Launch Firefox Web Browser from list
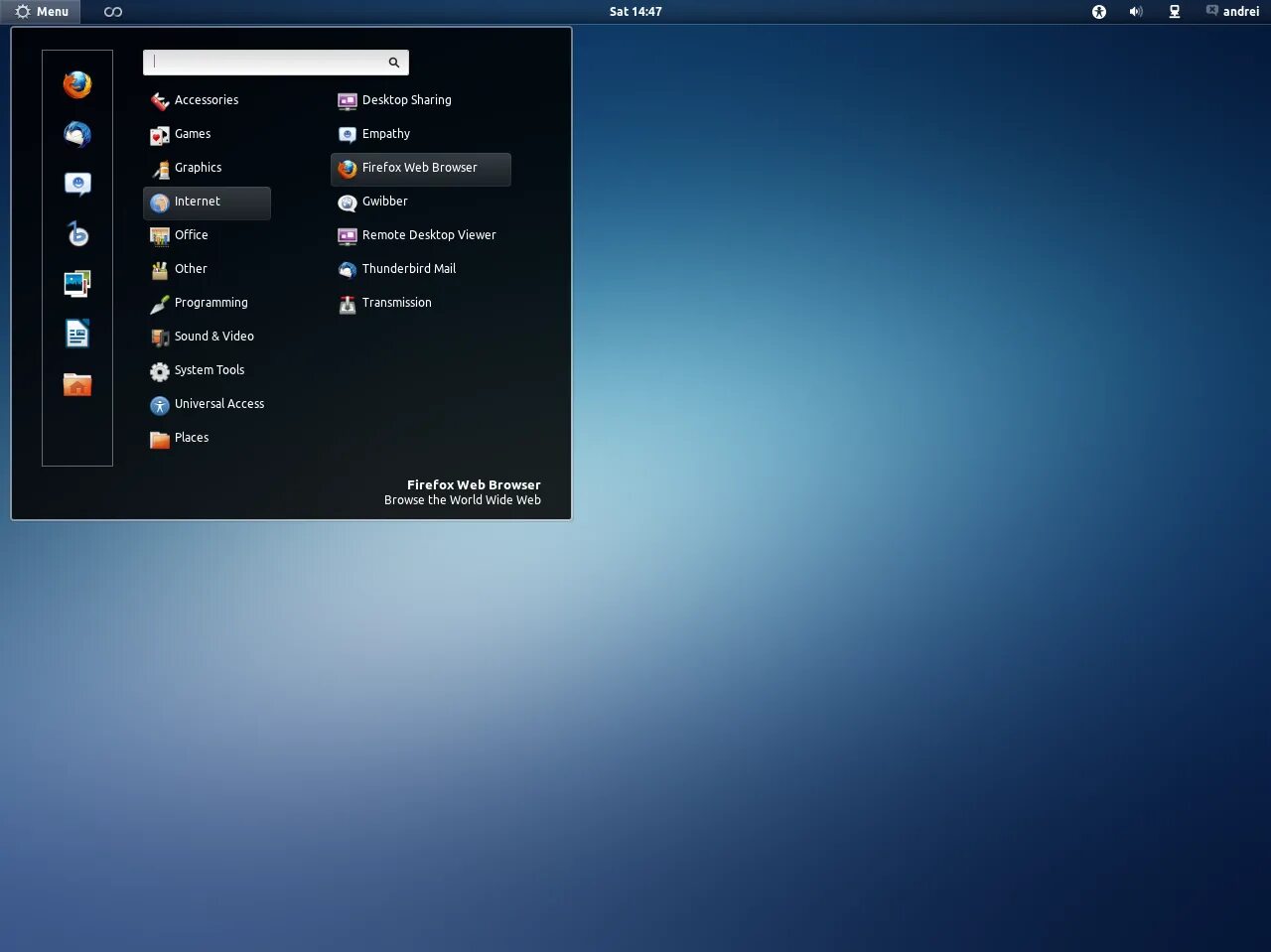The image size is (1271, 952). pyautogui.click(x=421, y=168)
